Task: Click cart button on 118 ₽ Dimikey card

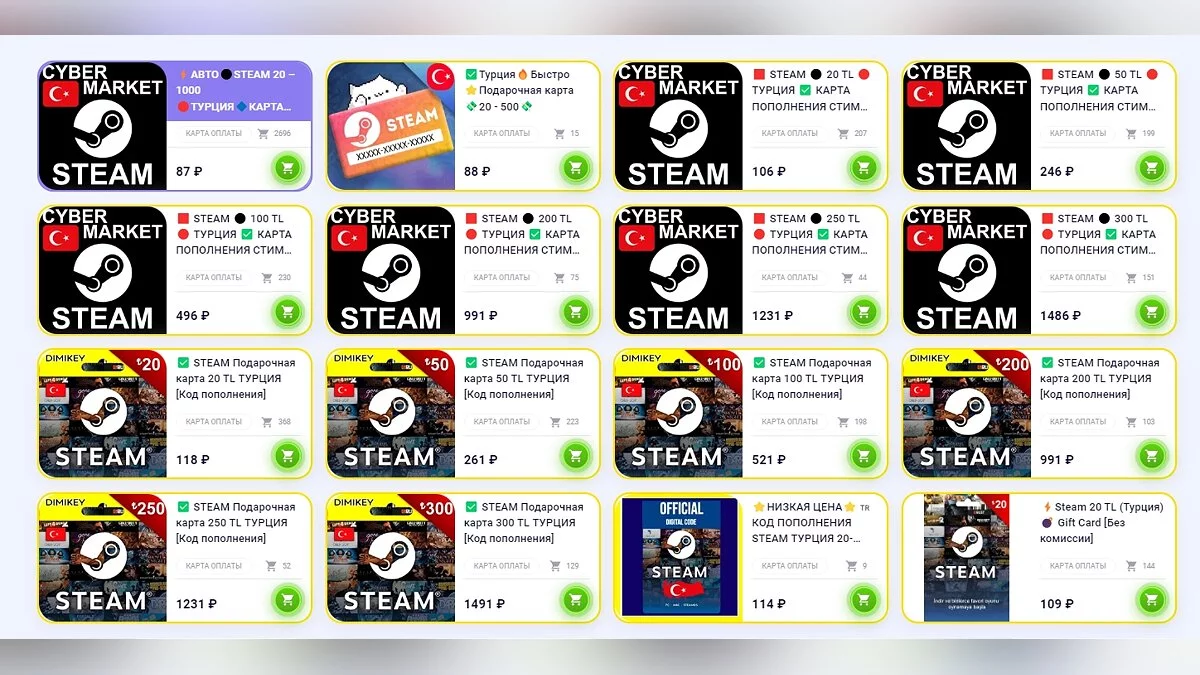Action: tap(288, 456)
